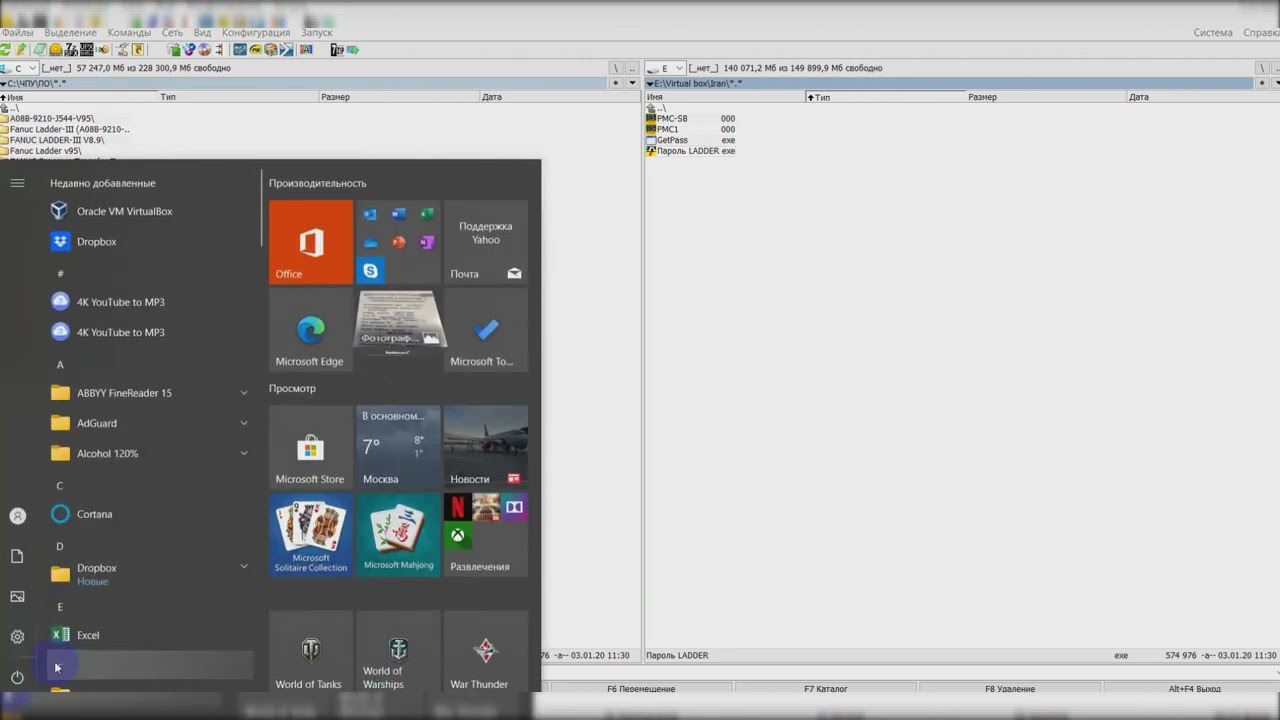Open the Microsoft To Do tile
The image size is (1280, 720).
coord(486,330)
